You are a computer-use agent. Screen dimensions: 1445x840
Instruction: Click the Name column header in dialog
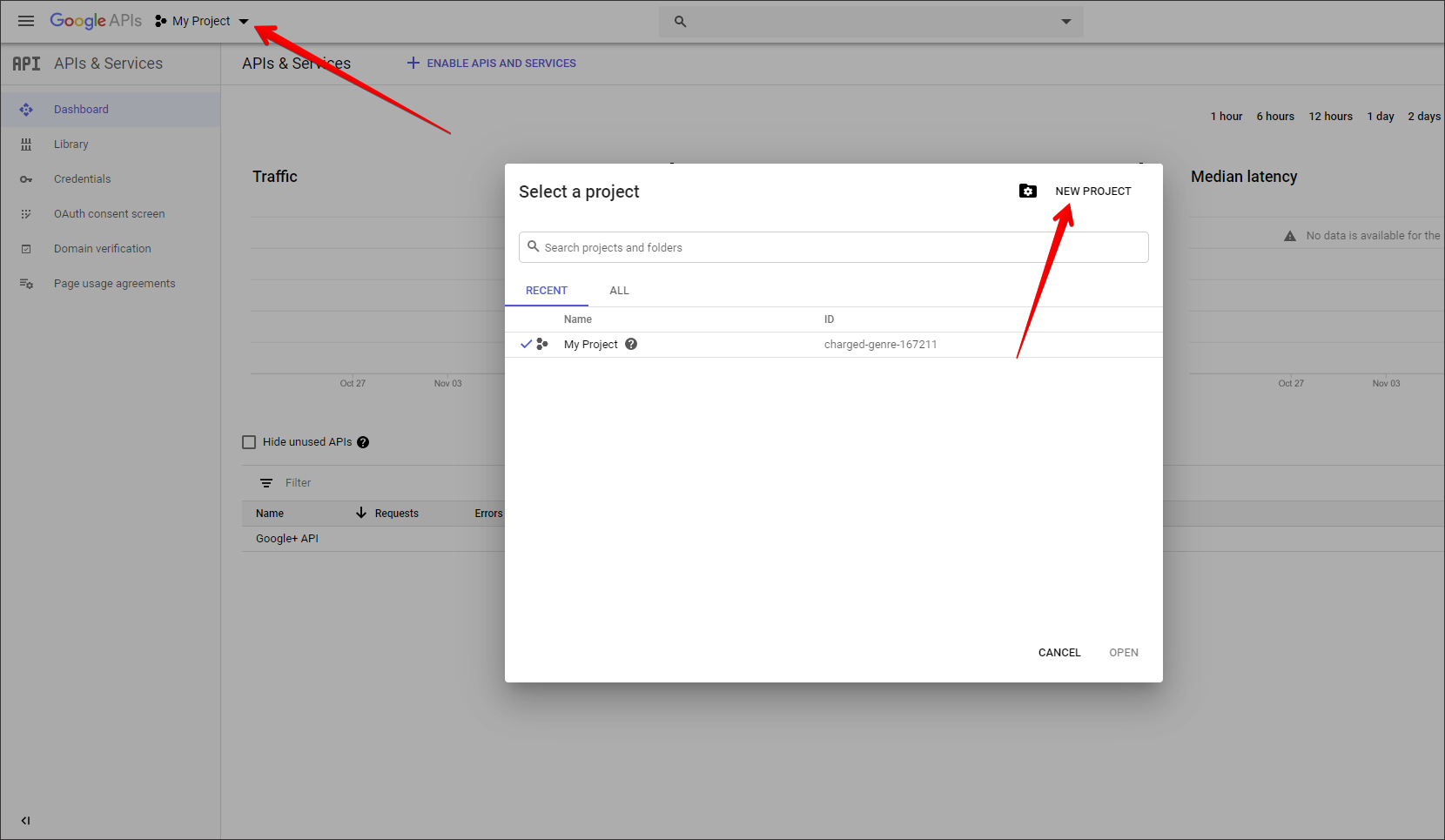pos(578,319)
